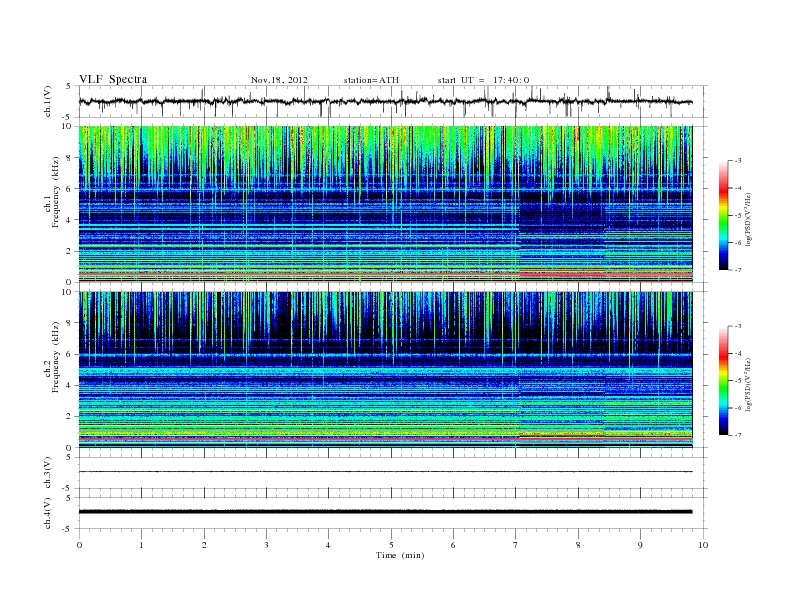792x612 pixels.
Task: Click the "6" tick on the time axis
Action: [453, 545]
